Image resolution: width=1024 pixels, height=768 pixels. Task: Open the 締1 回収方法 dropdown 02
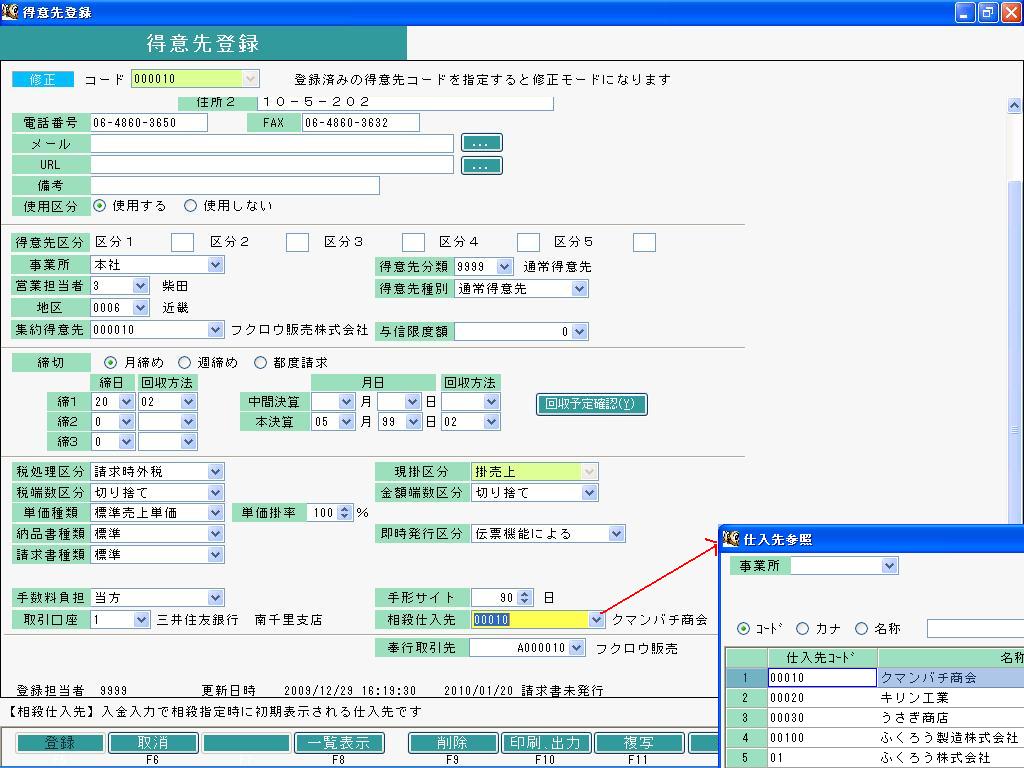pyautogui.click(x=188, y=402)
